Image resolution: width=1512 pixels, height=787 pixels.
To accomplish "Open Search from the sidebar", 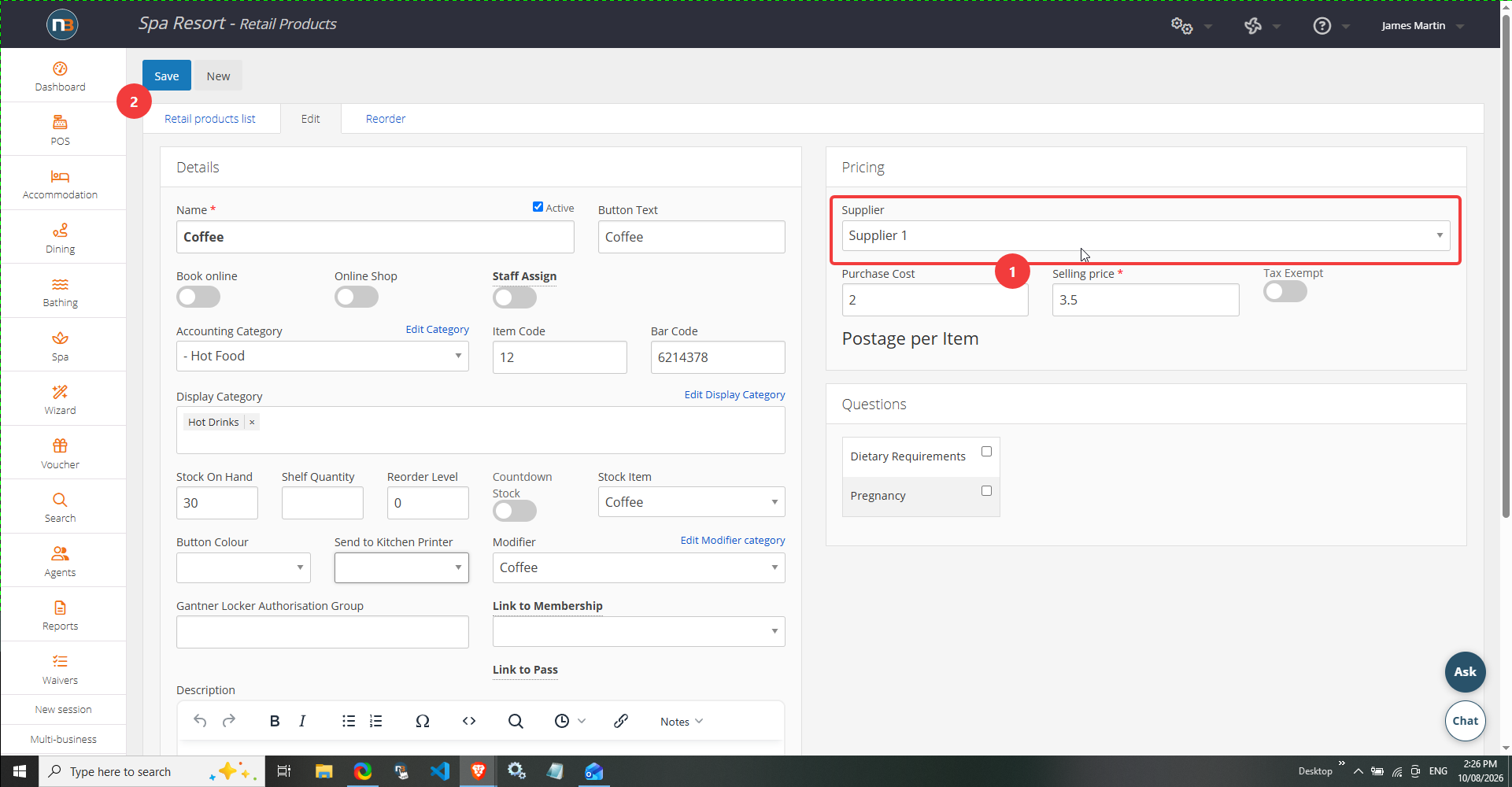I will [x=61, y=508].
